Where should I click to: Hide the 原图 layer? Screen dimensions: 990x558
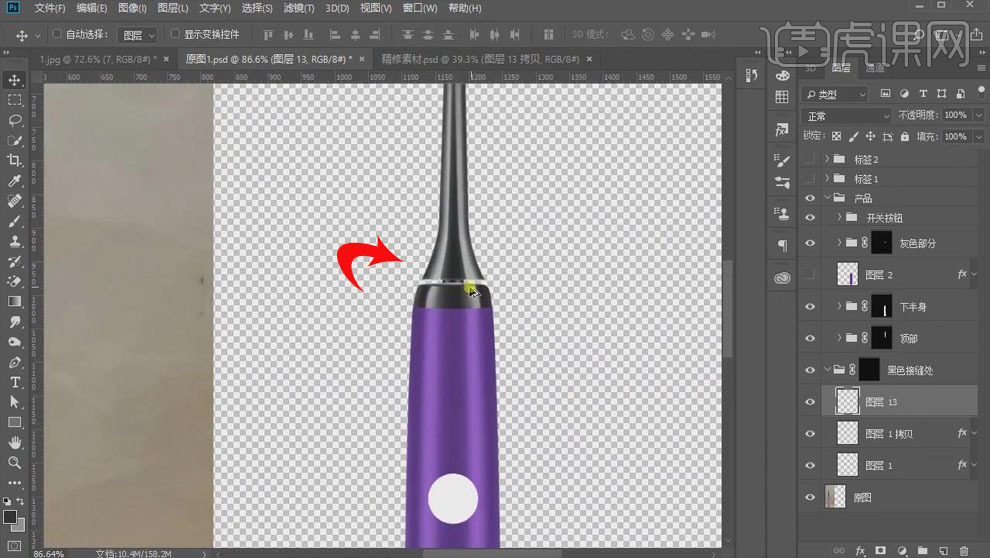pos(810,497)
